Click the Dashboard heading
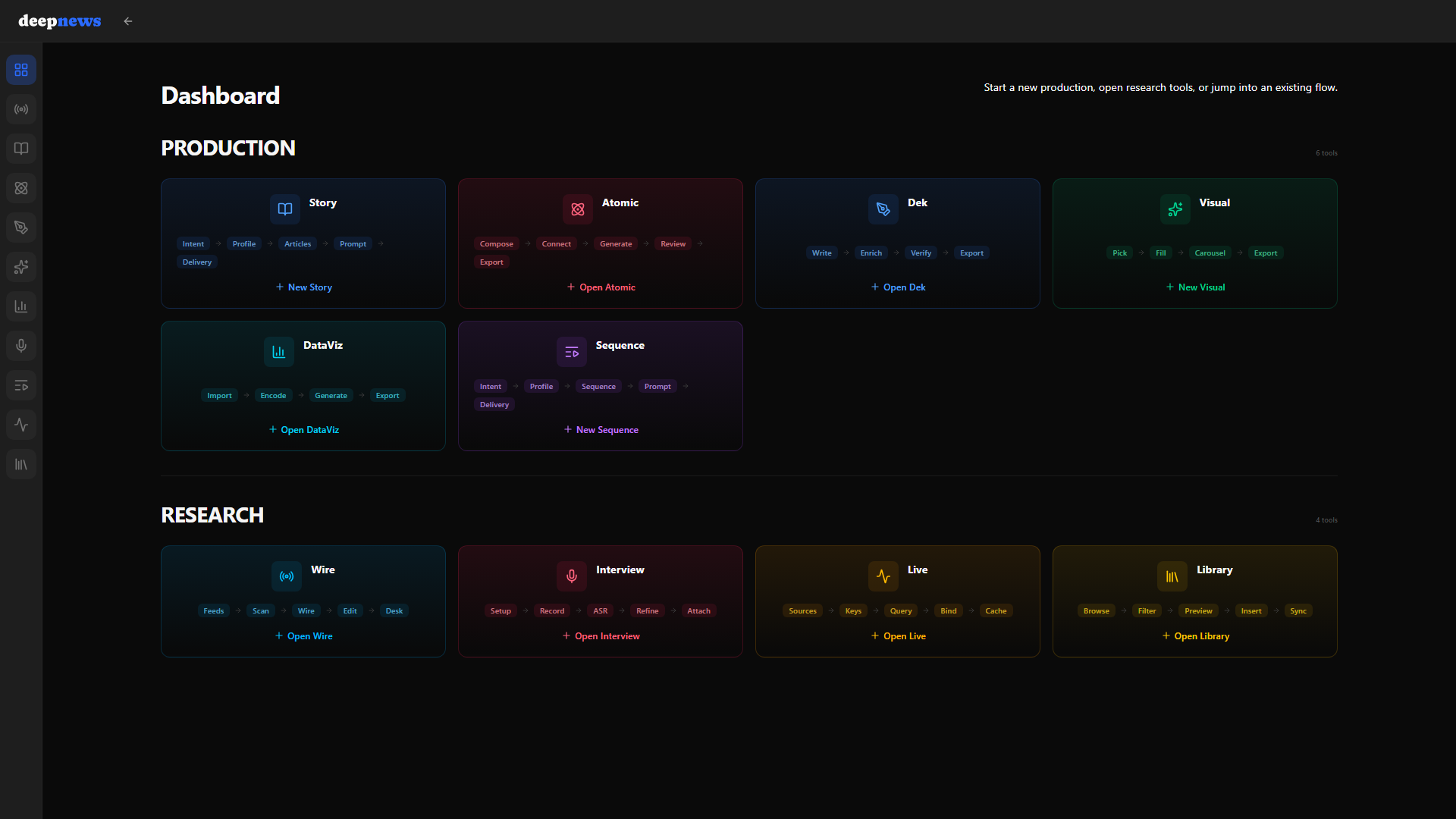The width and height of the screenshot is (1456, 819). (x=221, y=96)
